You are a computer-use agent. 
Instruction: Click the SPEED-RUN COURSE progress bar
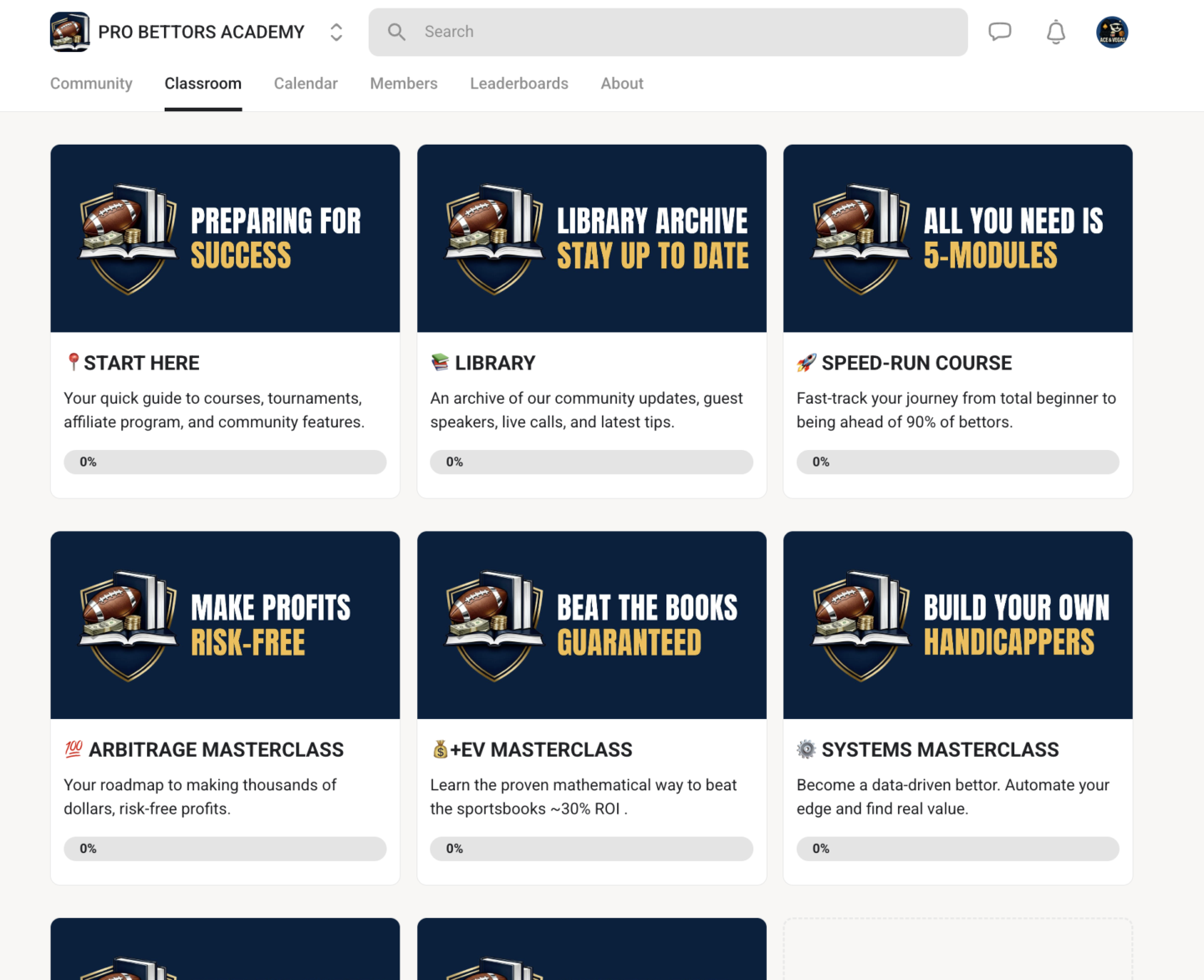(957, 462)
